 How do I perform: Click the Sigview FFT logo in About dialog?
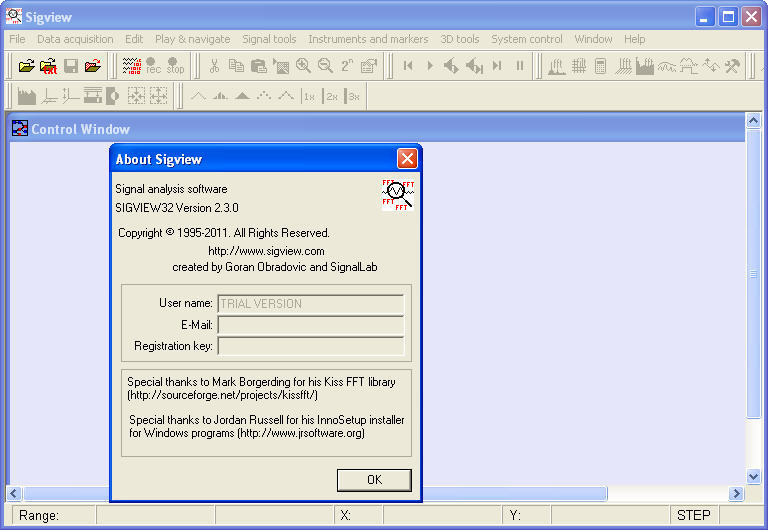click(398, 195)
